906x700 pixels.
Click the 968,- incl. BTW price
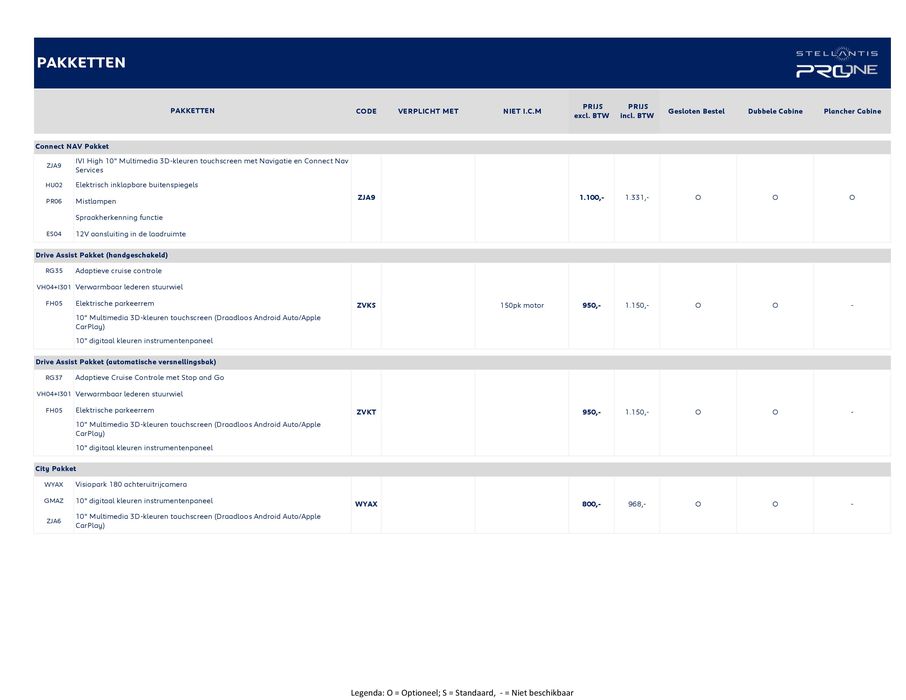click(637, 504)
